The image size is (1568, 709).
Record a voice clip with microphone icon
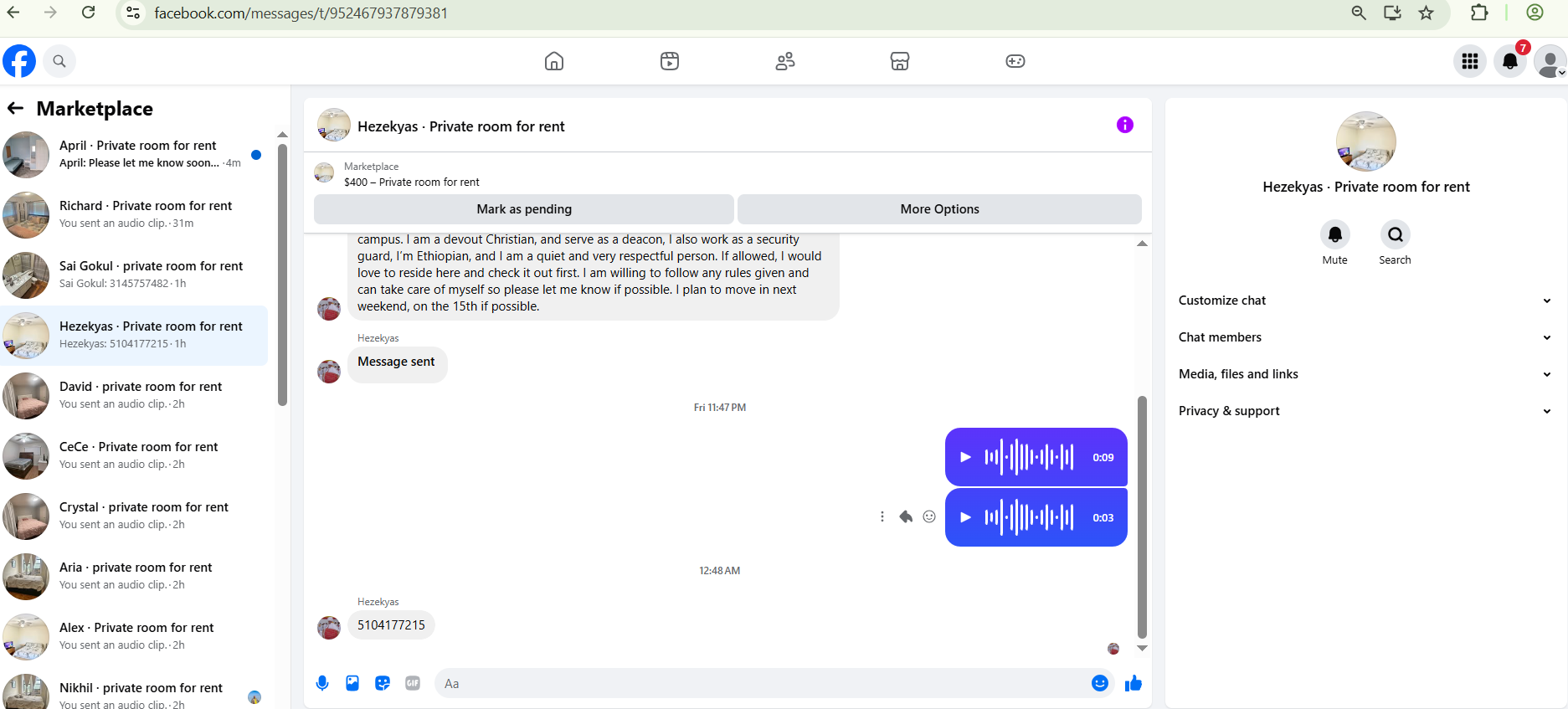322,683
